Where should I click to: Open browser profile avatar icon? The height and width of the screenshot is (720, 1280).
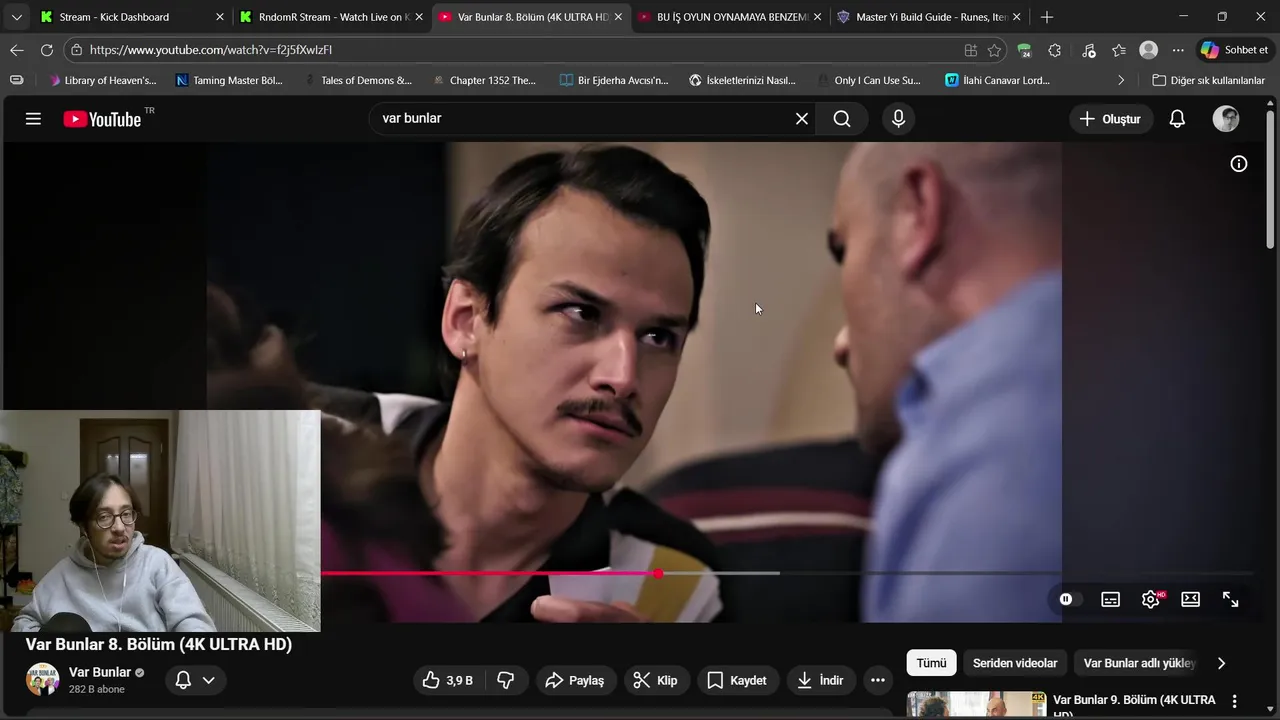click(x=1149, y=50)
